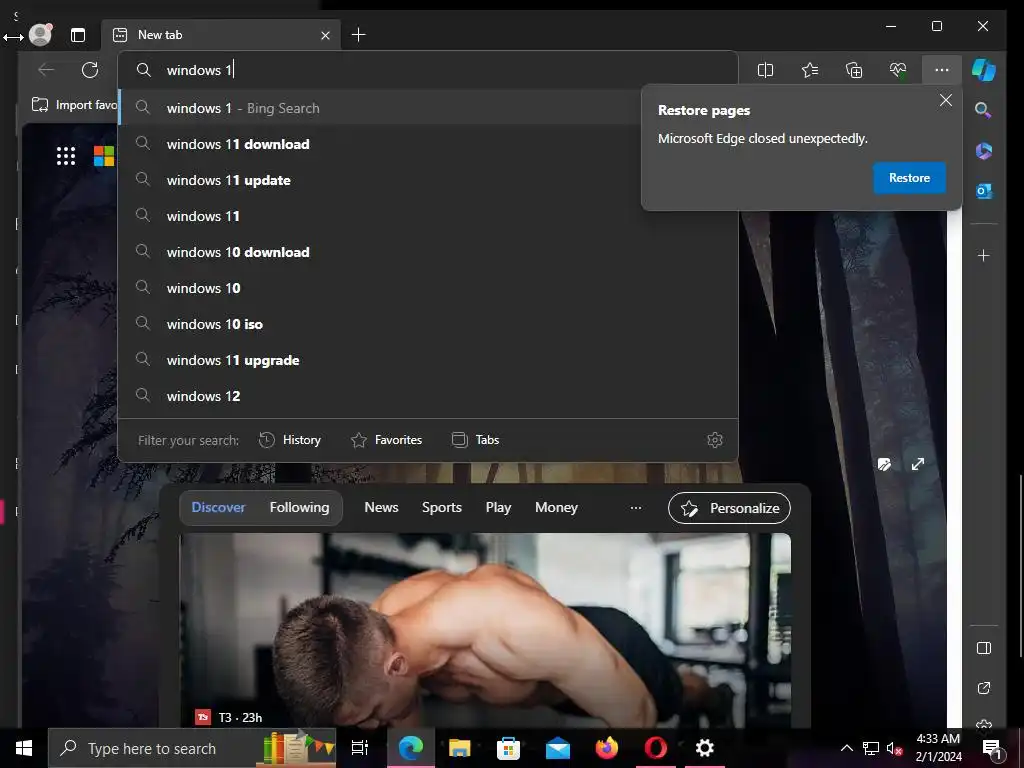Show hidden system tray icons

(846, 748)
